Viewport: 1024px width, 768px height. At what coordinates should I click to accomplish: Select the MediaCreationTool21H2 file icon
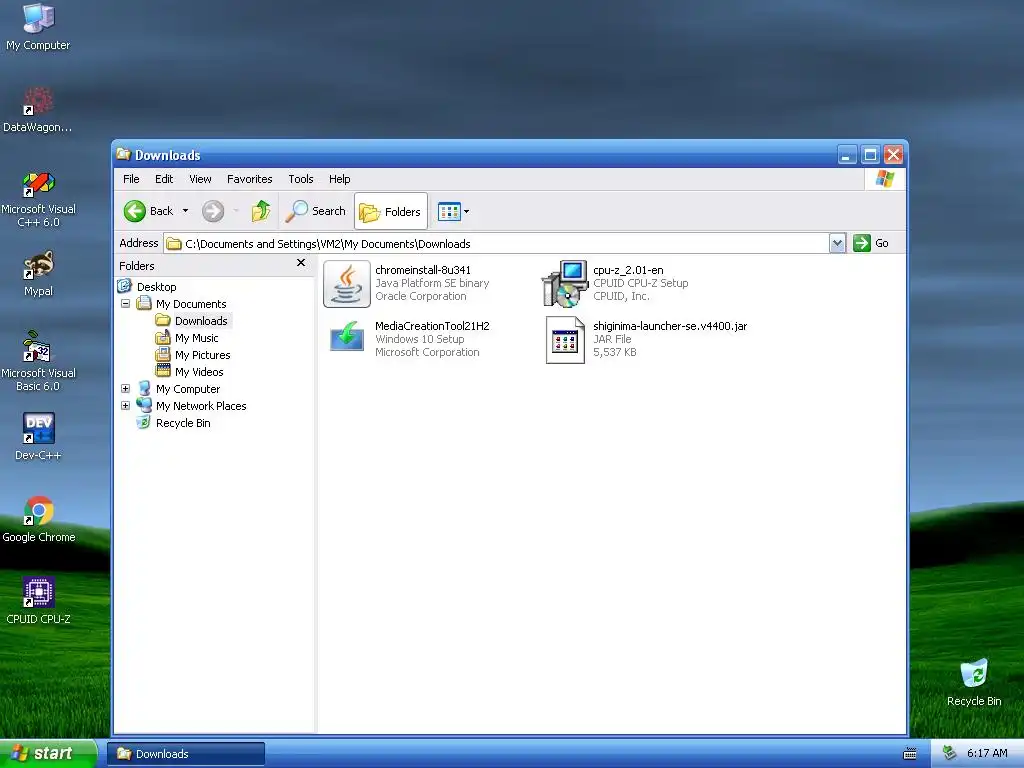point(347,338)
